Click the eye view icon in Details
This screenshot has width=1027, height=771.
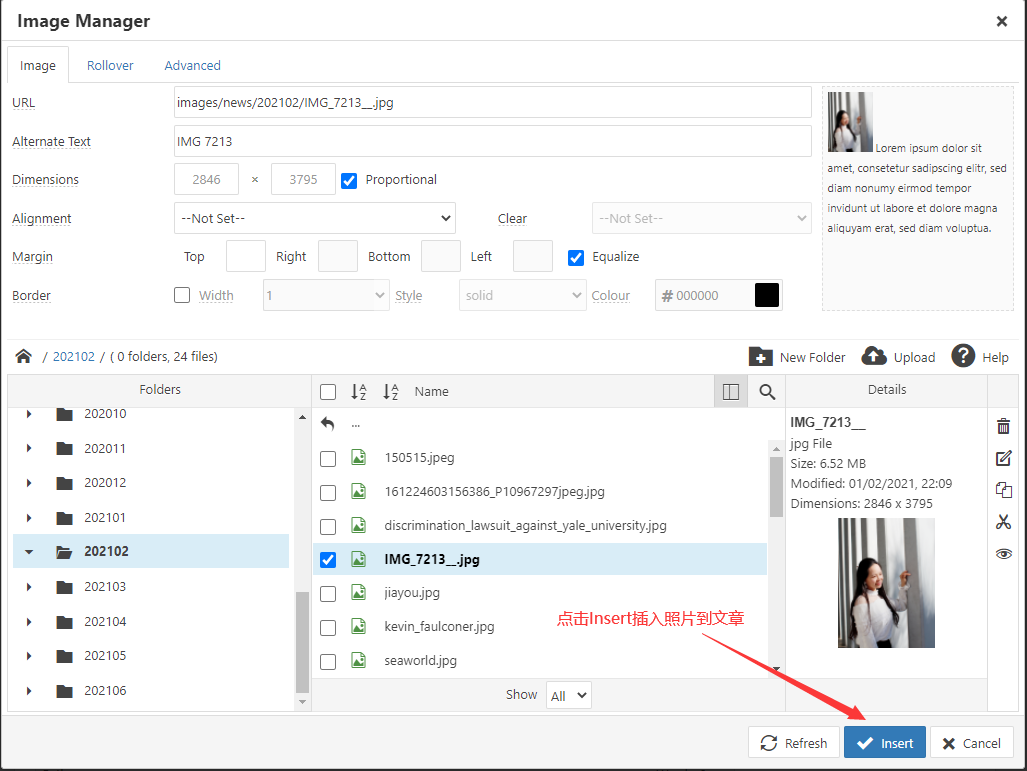click(x=1003, y=553)
